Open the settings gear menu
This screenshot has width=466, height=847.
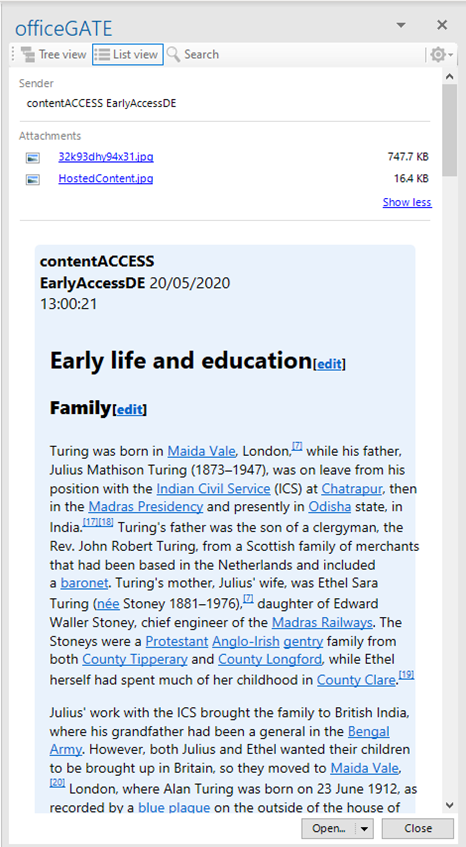[x=441, y=55]
